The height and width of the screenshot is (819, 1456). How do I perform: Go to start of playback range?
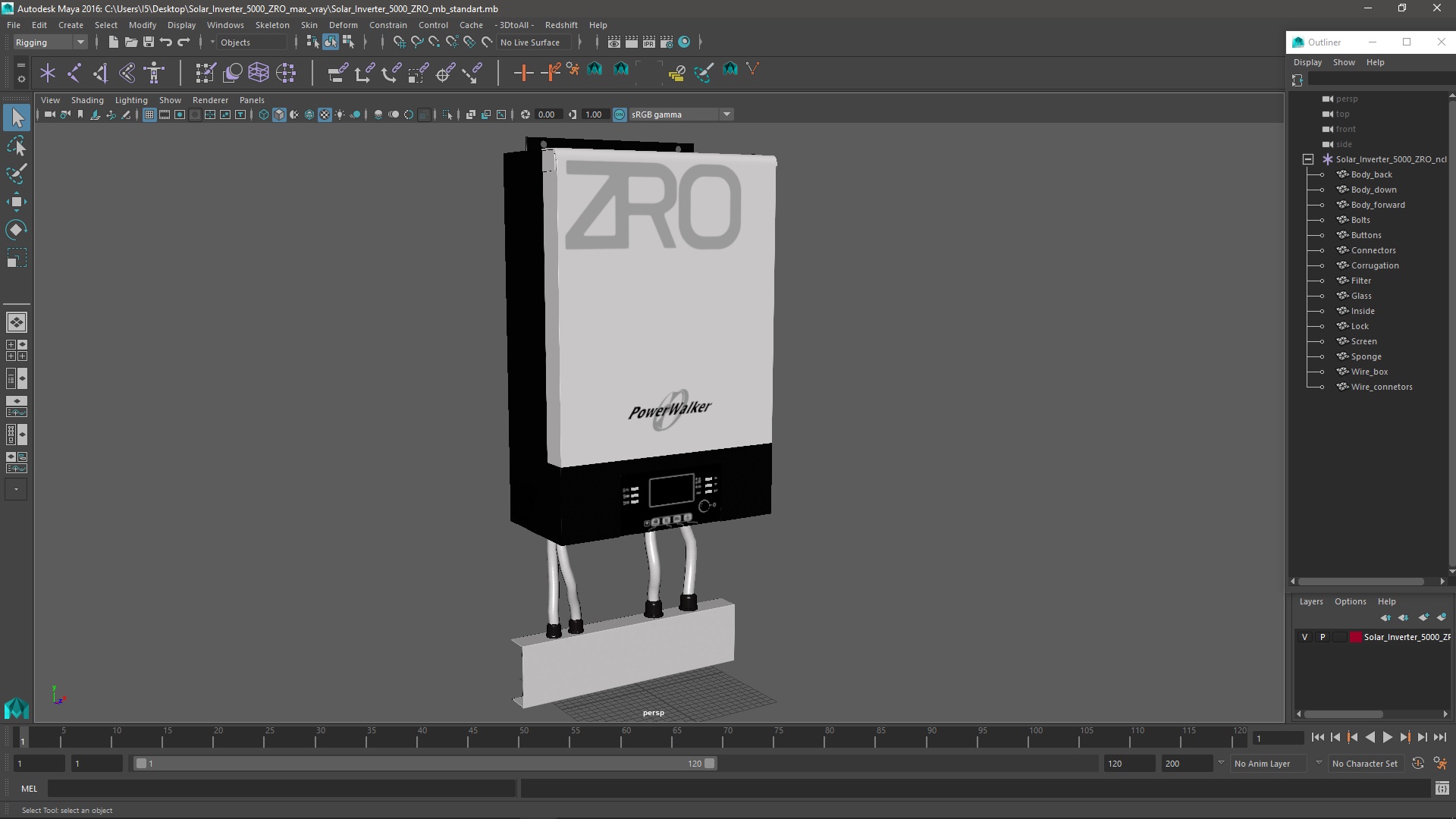[1318, 737]
